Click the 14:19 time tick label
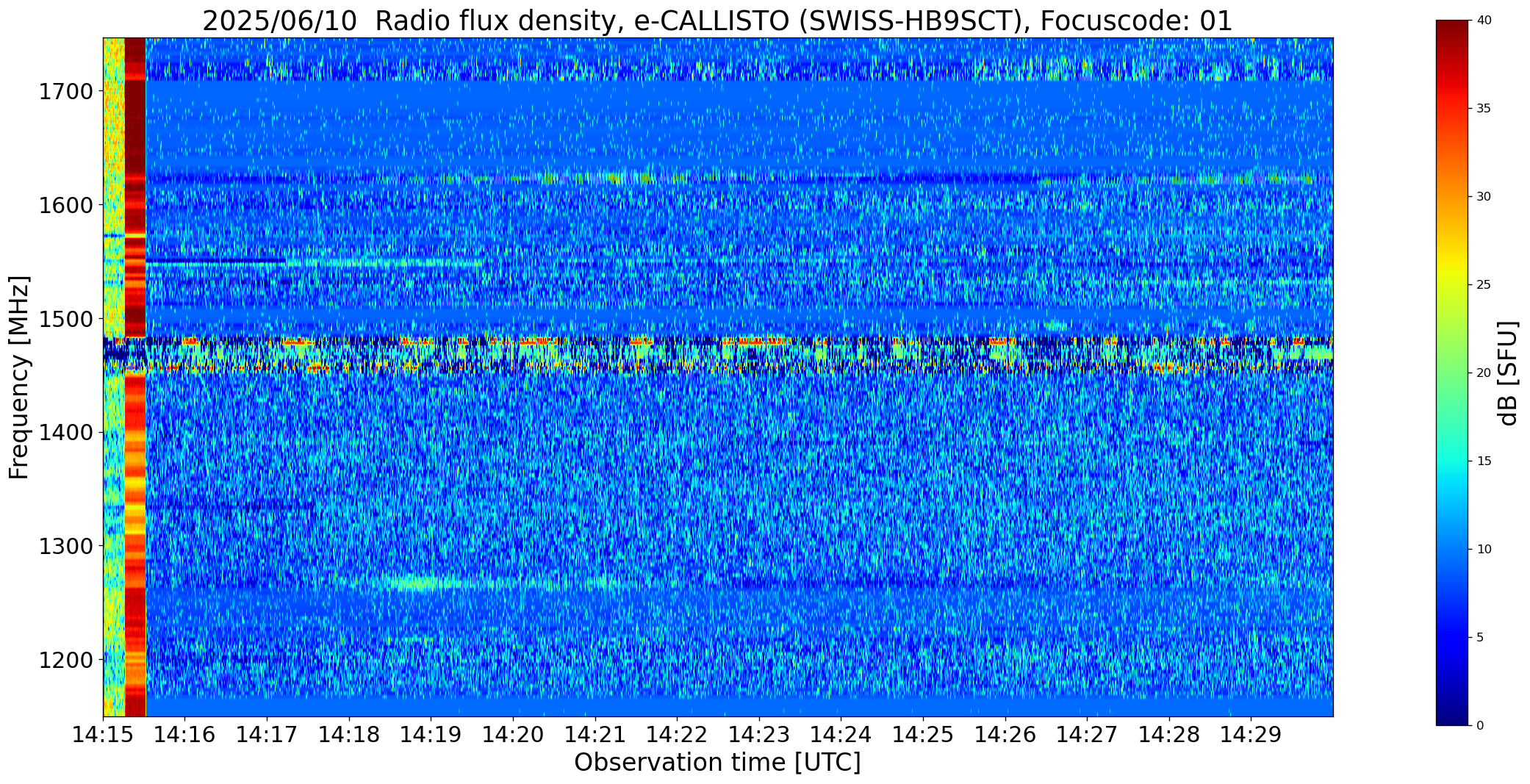Image resolution: width=1530 pixels, height=784 pixels. coord(431,734)
